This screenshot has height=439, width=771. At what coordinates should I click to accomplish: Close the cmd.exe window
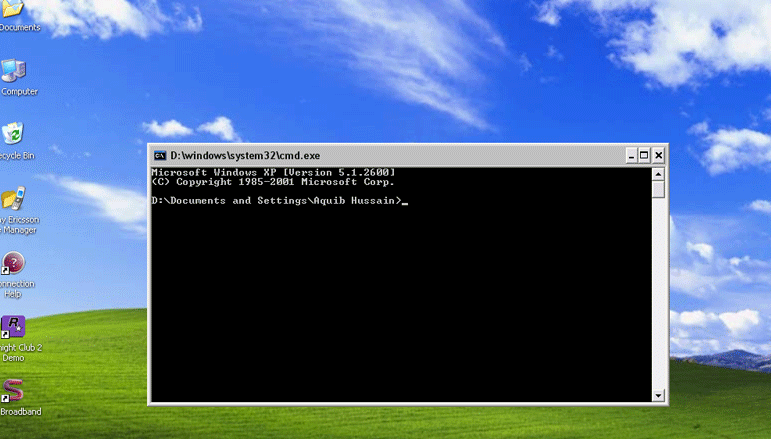(x=659, y=156)
